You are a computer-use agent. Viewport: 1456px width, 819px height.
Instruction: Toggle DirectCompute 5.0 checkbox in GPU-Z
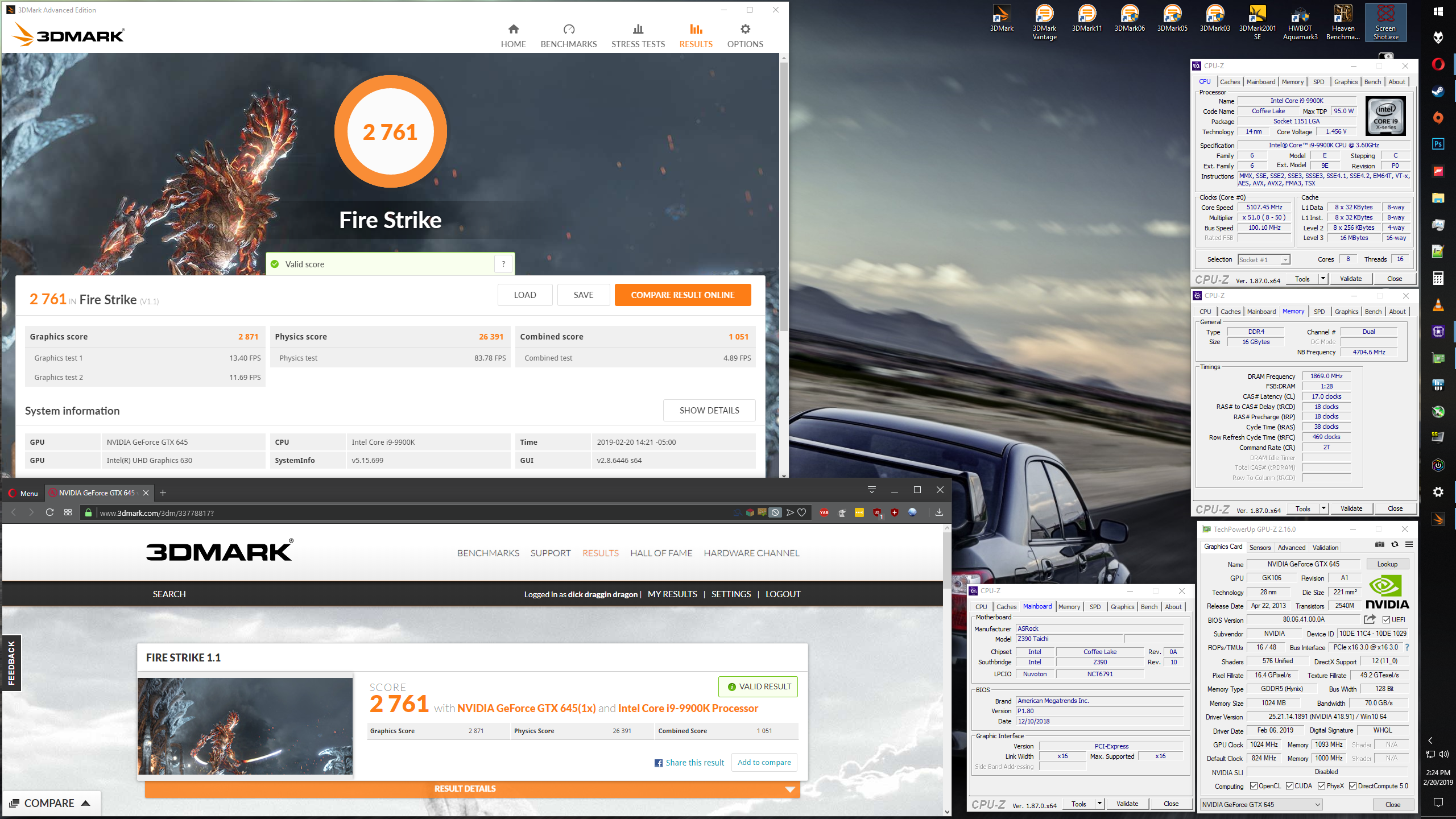click(x=1352, y=786)
